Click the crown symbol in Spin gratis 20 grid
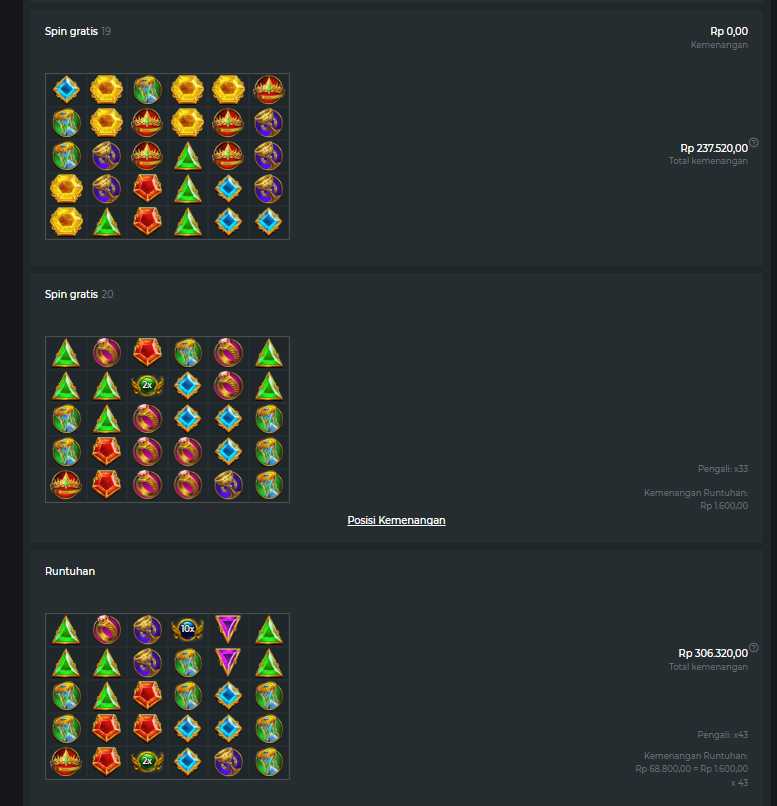Image resolution: width=777 pixels, height=806 pixels. (x=66, y=485)
